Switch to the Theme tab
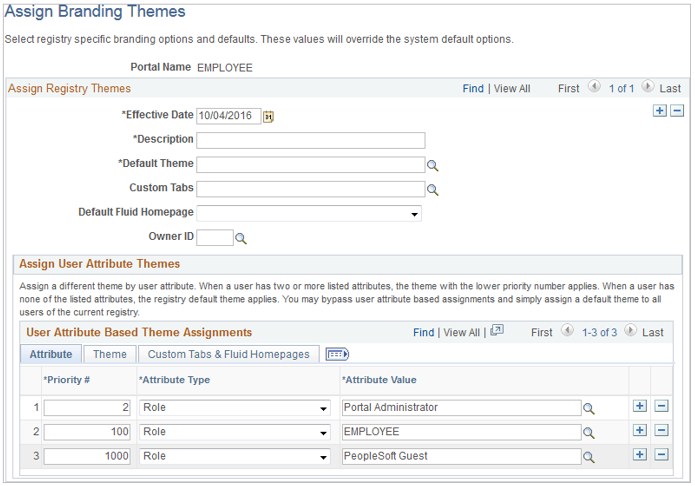This screenshot has width=695, height=486. tap(110, 354)
